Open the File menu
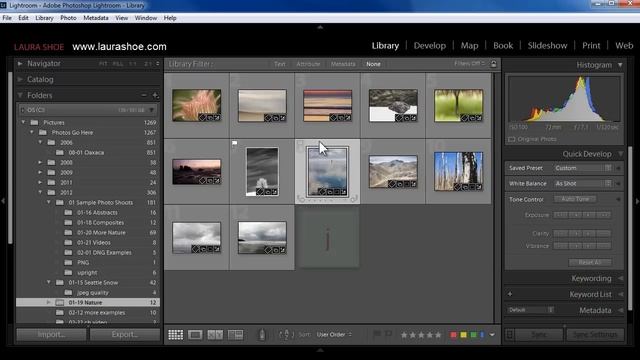This screenshot has height=360, width=640. click(x=7, y=18)
